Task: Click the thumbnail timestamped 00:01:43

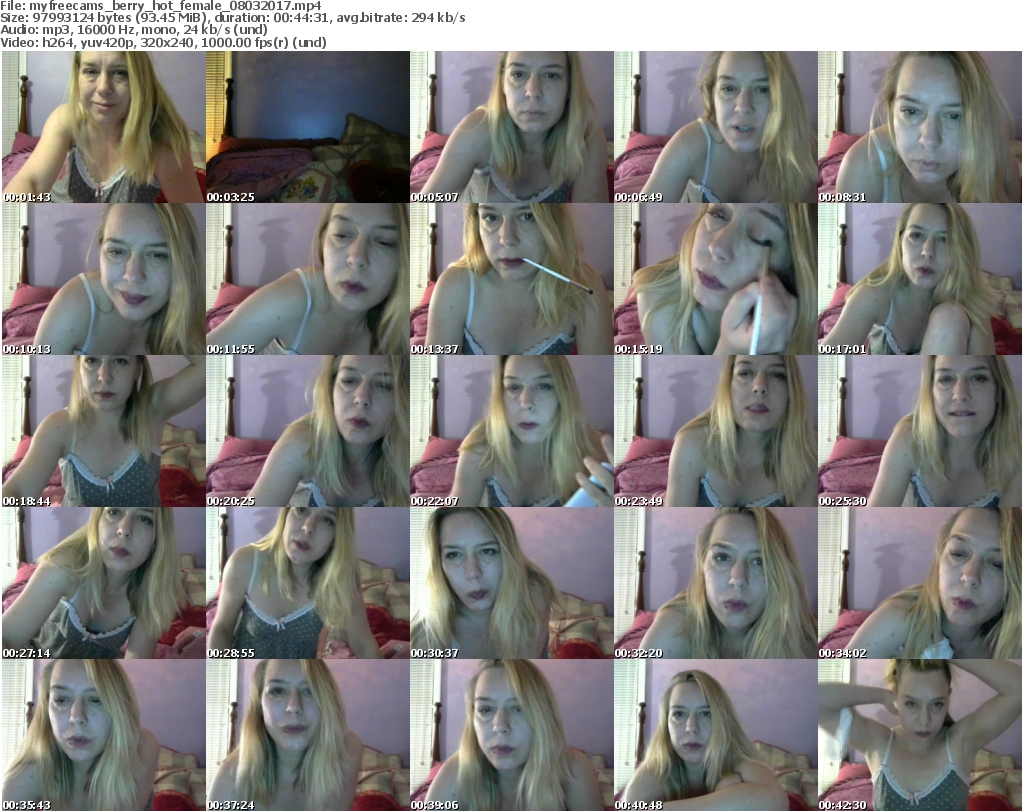Action: (104, 127)
